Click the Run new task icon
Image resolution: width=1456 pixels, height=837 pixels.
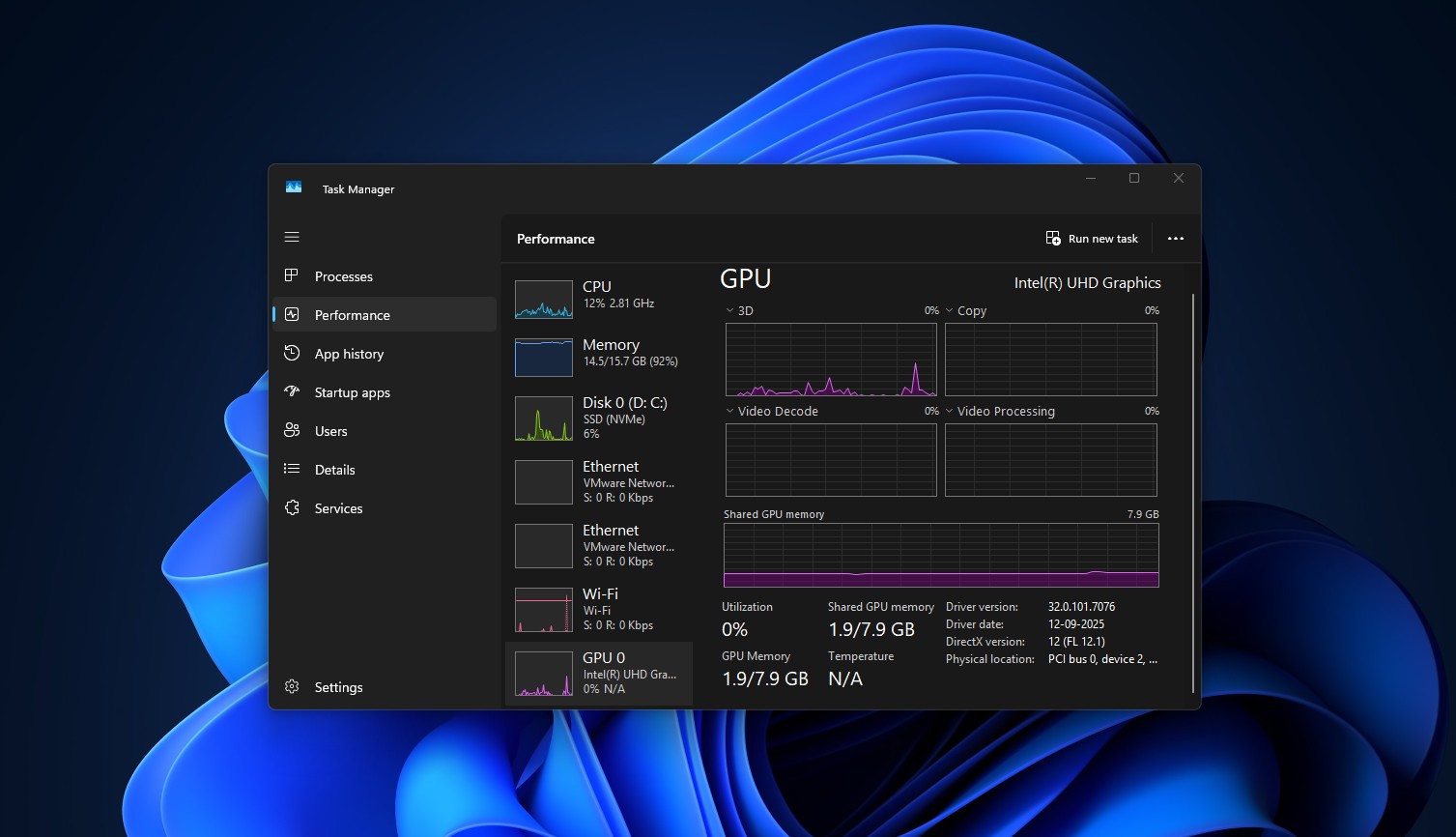1053,238
